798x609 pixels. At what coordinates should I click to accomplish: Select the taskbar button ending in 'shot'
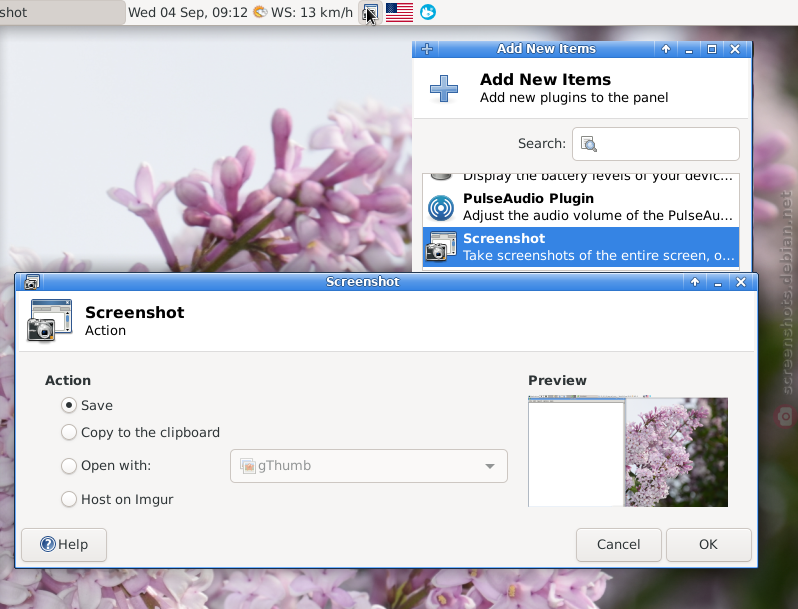click(62, 12)
